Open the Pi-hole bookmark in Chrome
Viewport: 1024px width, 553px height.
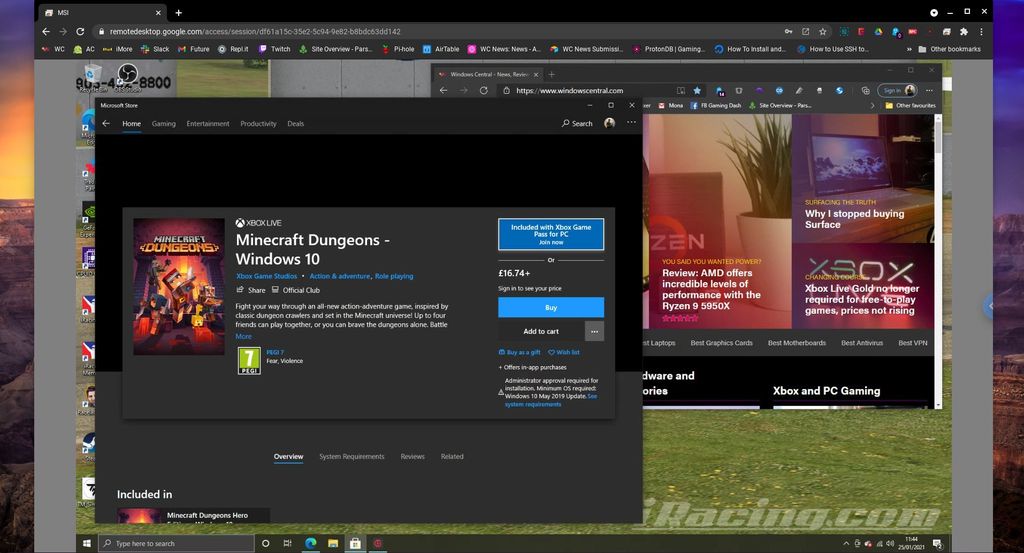(x=398, y=49)
